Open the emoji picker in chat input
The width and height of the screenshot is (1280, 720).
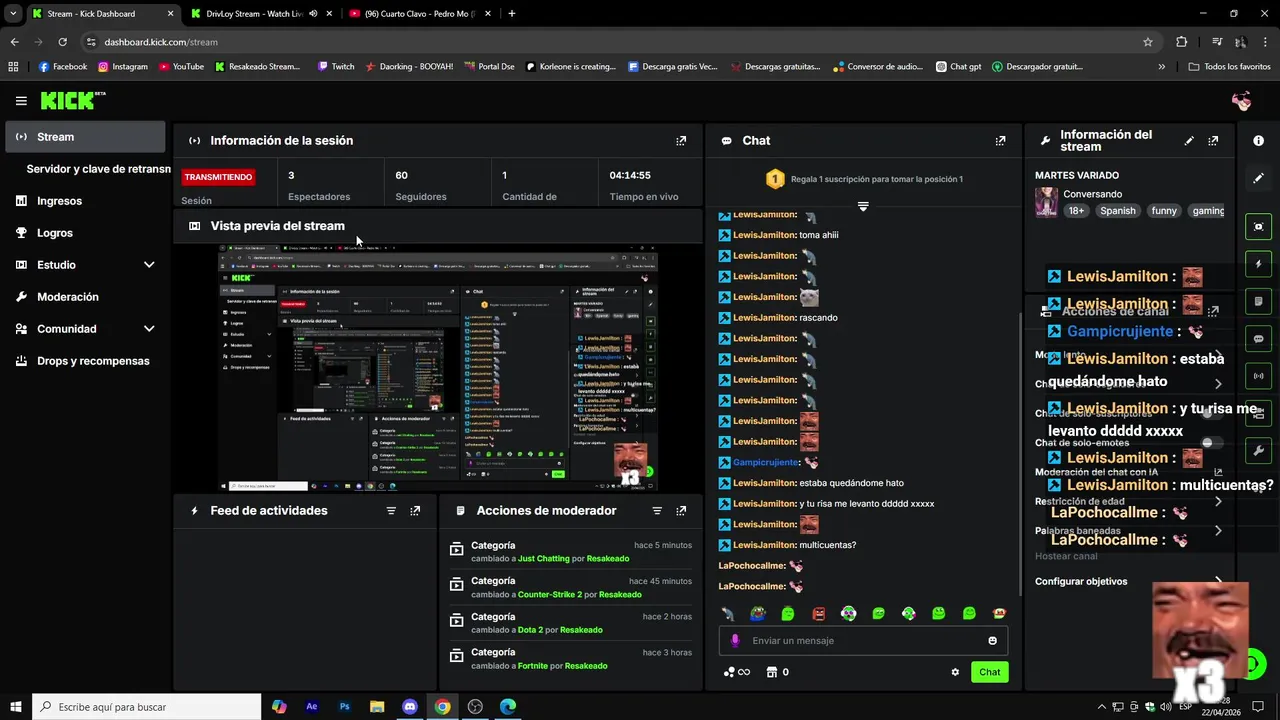click(992, 641)
